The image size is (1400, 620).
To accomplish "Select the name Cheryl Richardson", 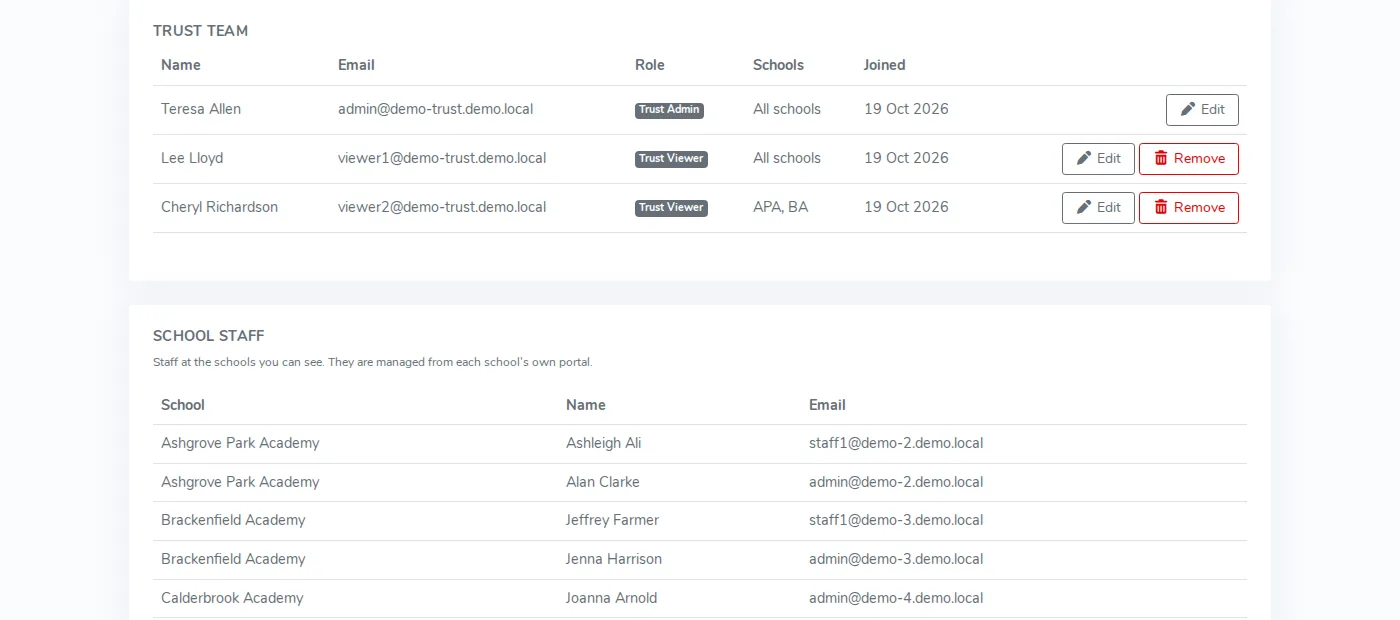I will 219,207.
